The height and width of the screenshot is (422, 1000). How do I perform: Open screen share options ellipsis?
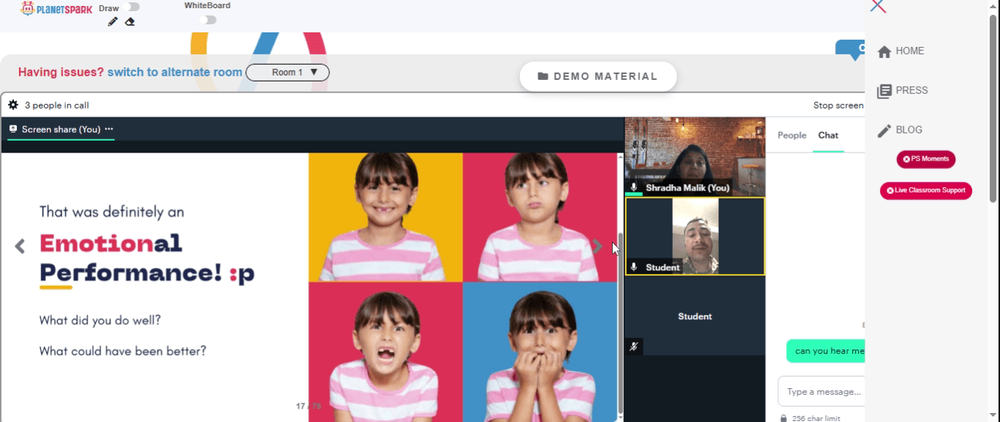coord(109,129)
